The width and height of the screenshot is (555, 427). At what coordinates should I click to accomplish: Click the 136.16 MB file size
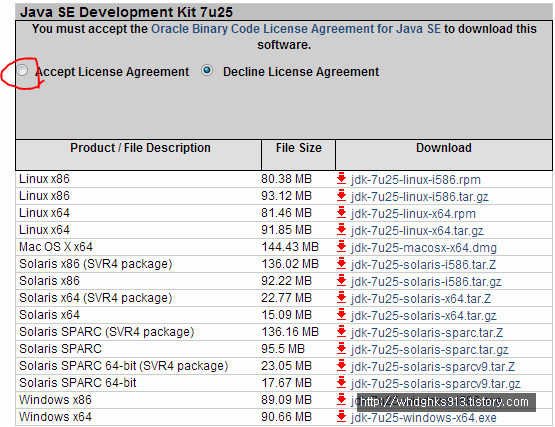290,331
